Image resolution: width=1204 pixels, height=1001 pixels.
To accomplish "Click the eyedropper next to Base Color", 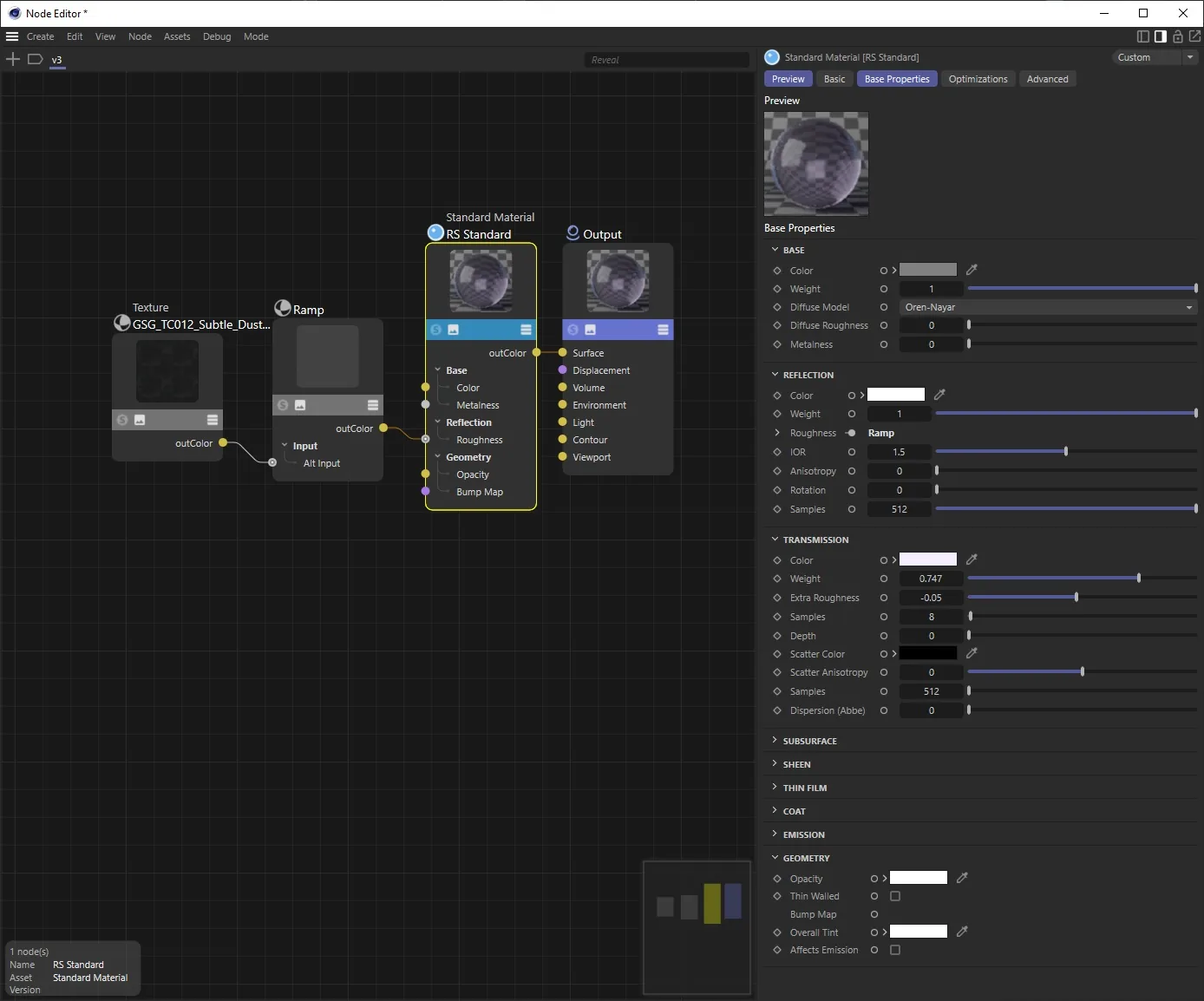I will (972, 270).
